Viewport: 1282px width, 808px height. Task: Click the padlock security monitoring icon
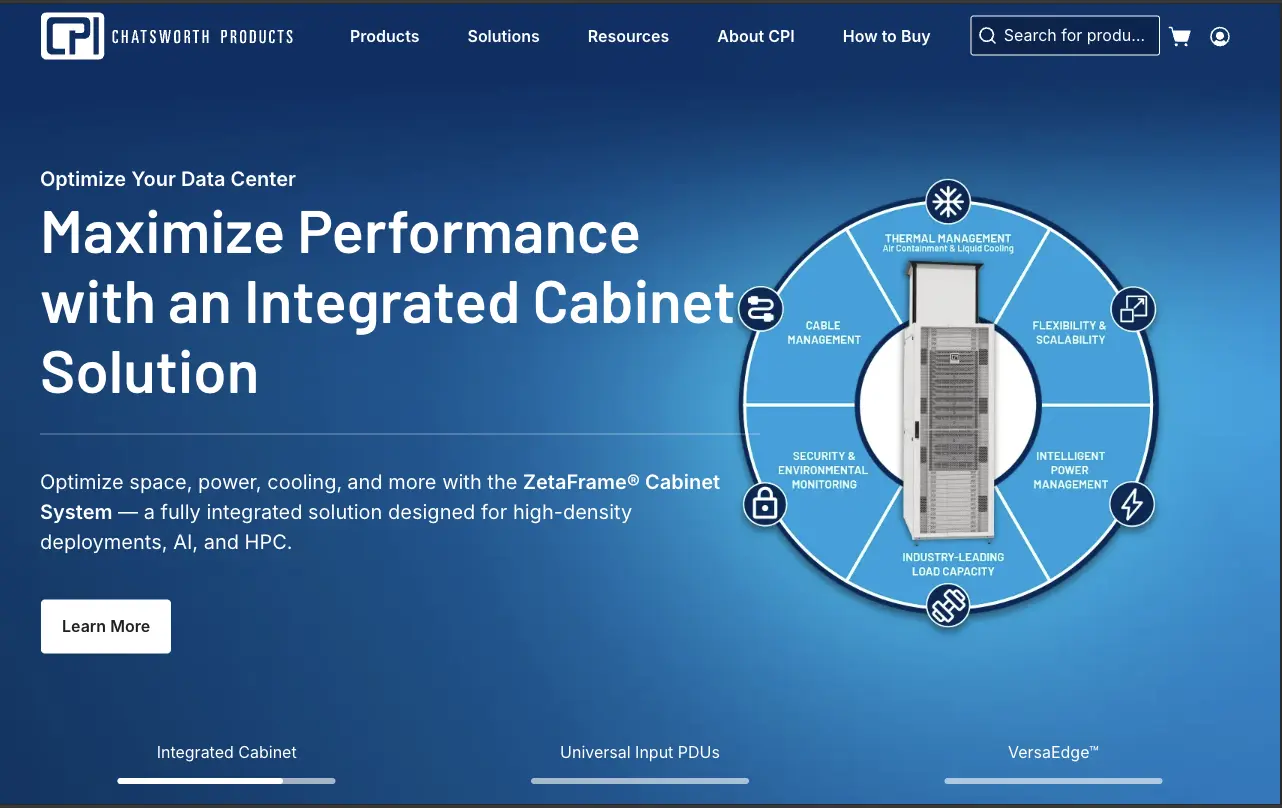coord(765,504)
